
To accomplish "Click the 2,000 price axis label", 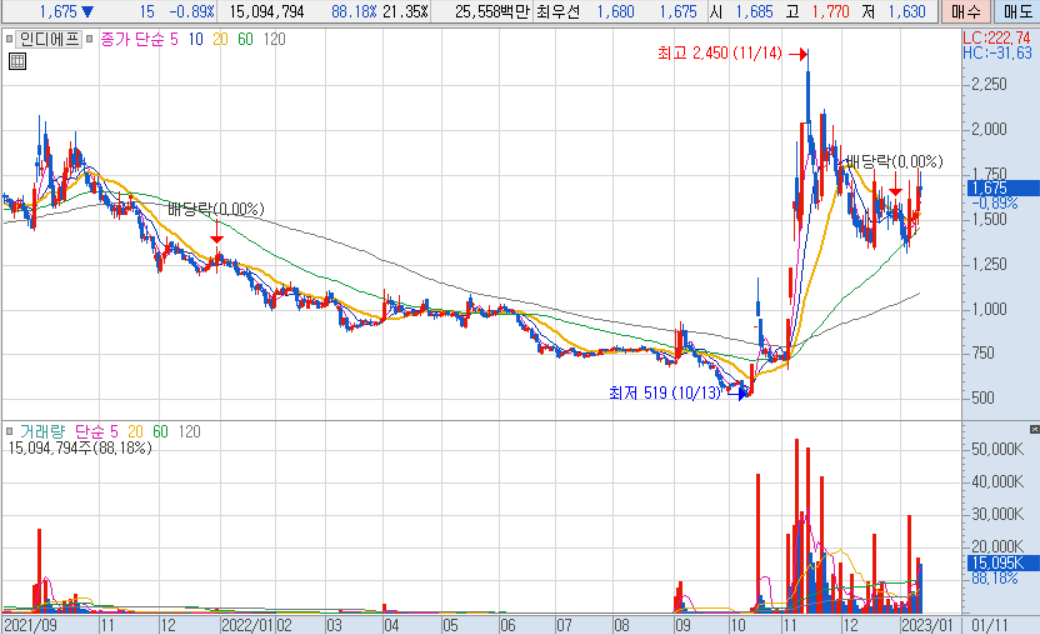I will 989,129.
